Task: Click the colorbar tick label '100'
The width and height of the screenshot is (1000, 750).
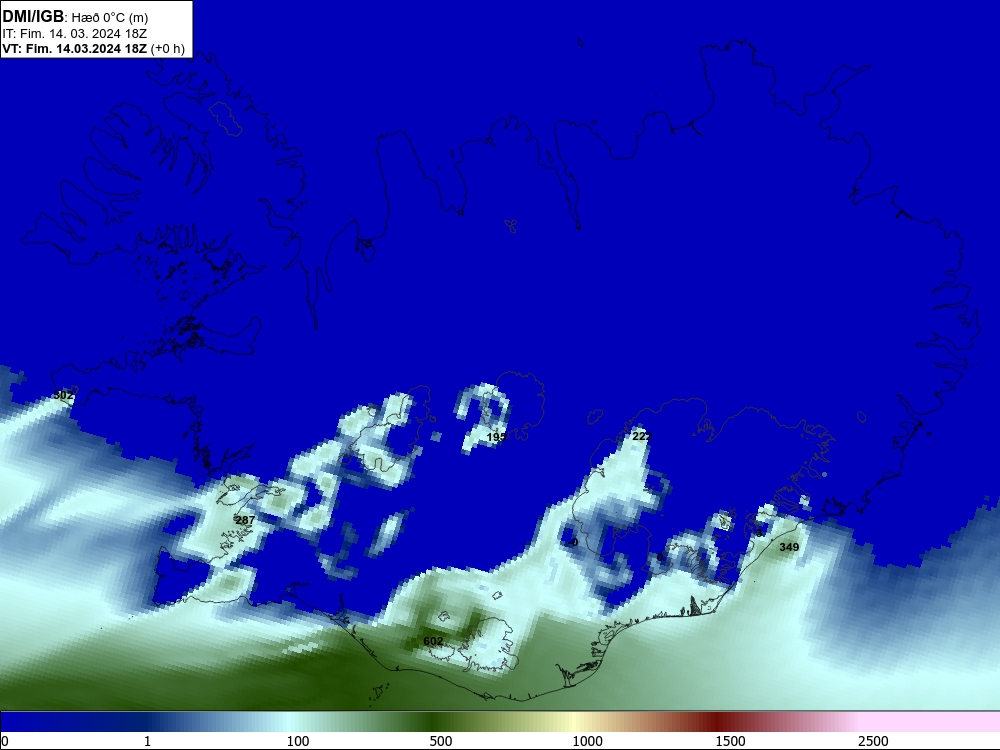Action: pos(298,741)
